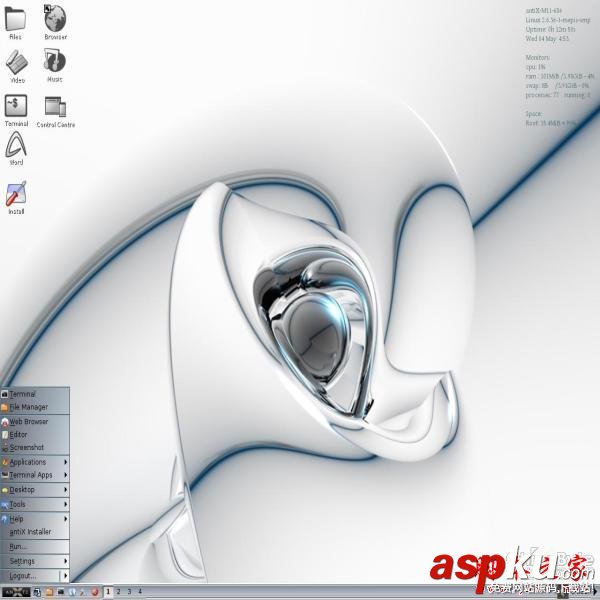Switch to workspace 3 on the taskbar
The image size is (600, 600).
[129, 592]
